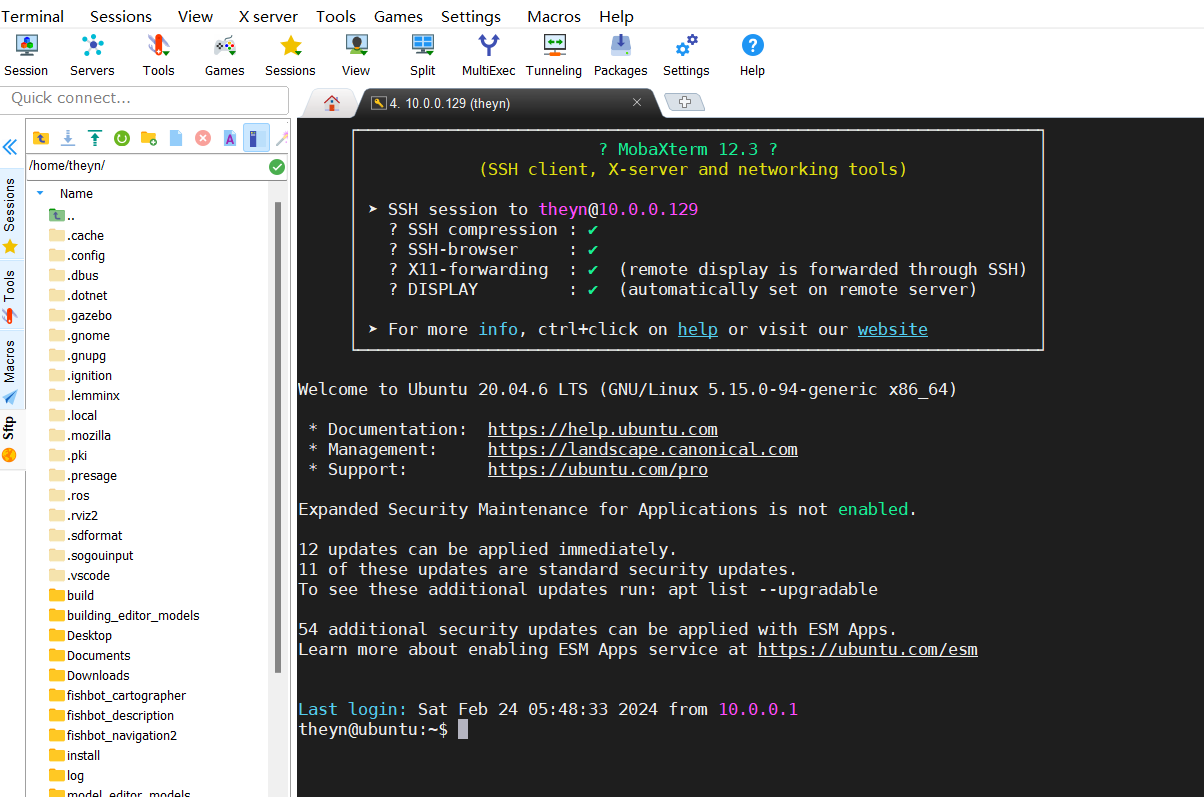The height and width of the screenshot is (797, 1204).
Task: Open the Macros vertical sidebar tab
Action: [x=10, y=370]
